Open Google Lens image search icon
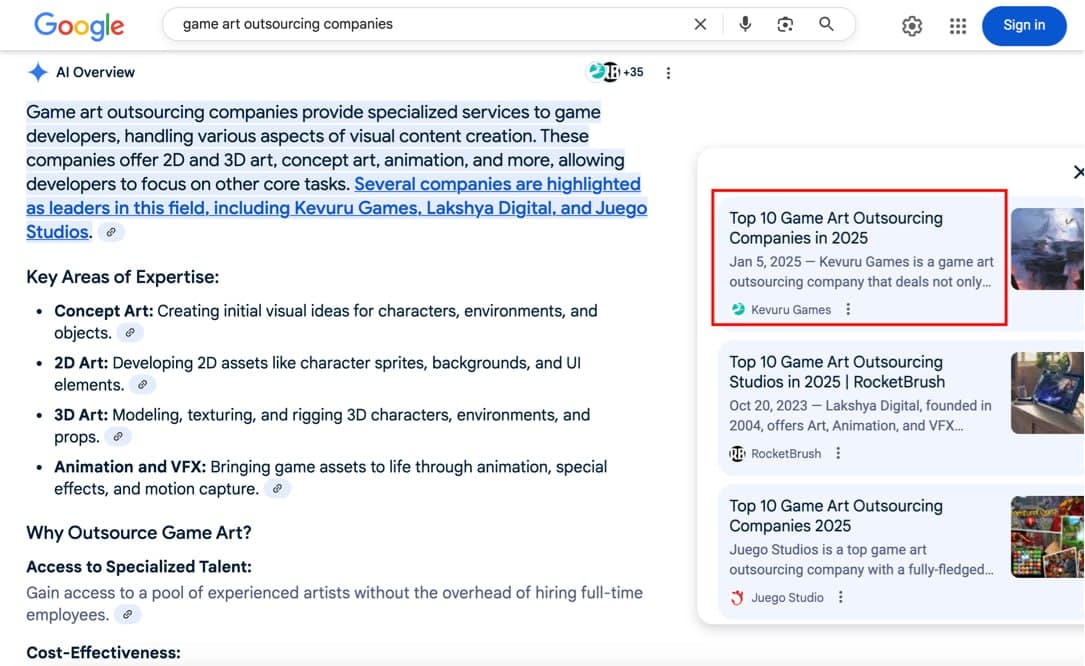 [x=785, y=24]
